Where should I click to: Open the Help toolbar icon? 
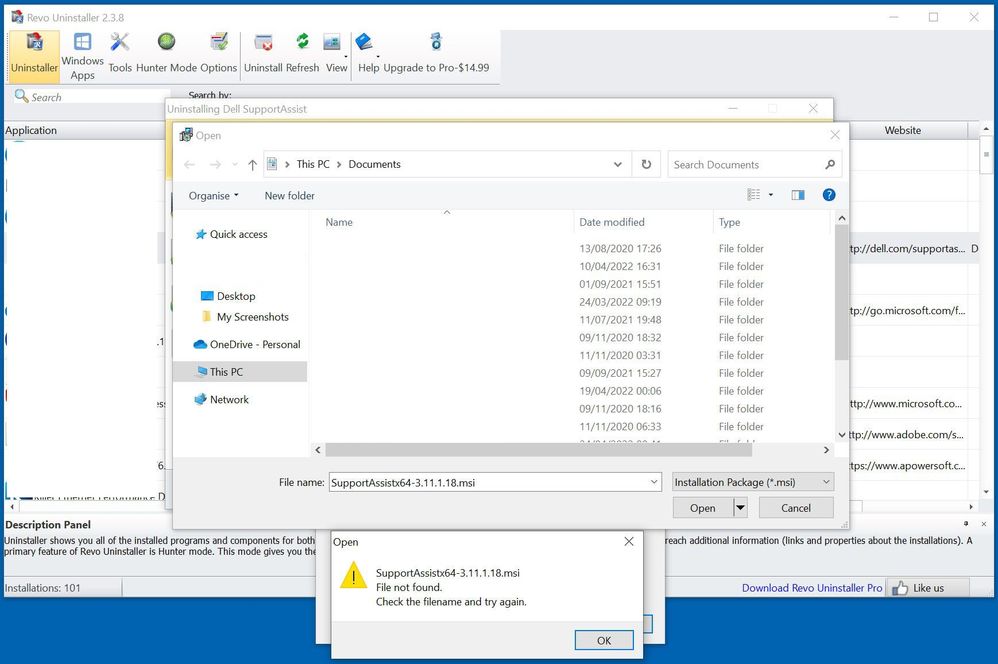pyautogui.click(x=369, y=53)
